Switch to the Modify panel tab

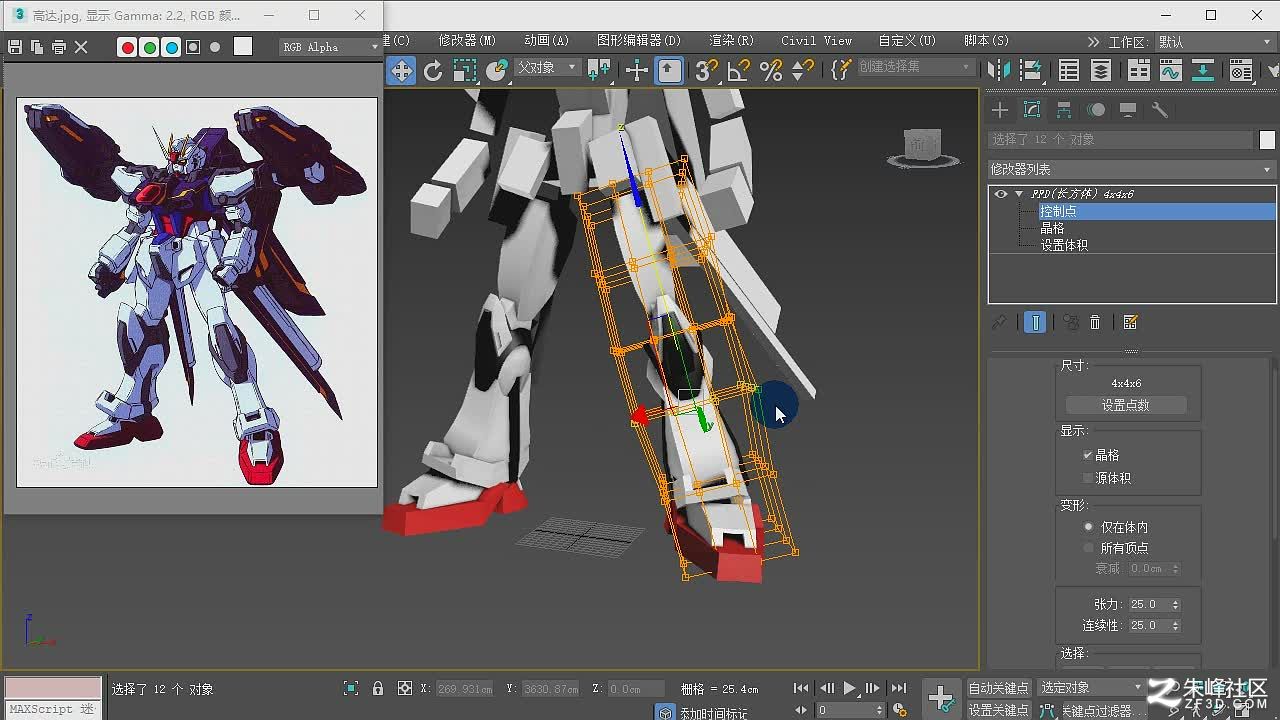1032,110
